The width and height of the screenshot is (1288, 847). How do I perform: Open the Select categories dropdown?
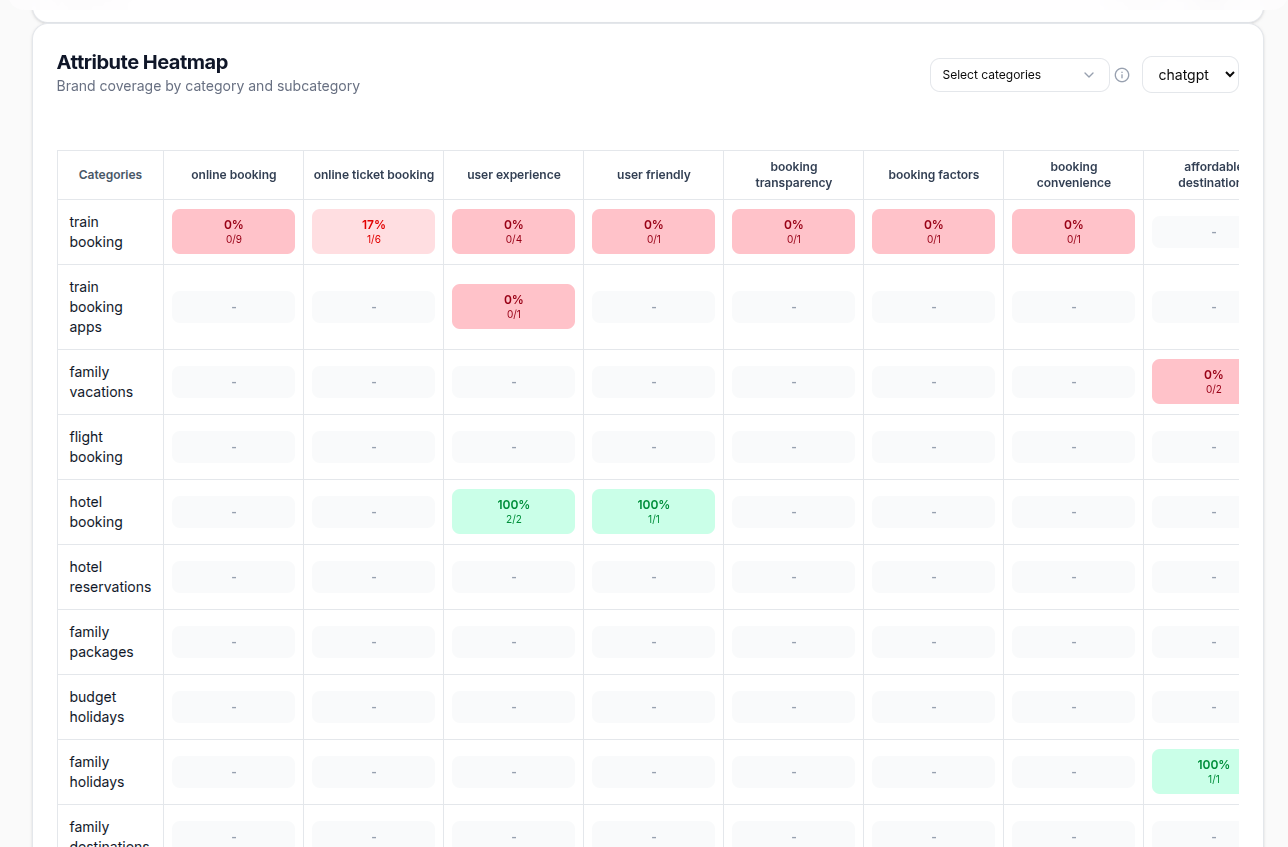(x=1019, y=75)
